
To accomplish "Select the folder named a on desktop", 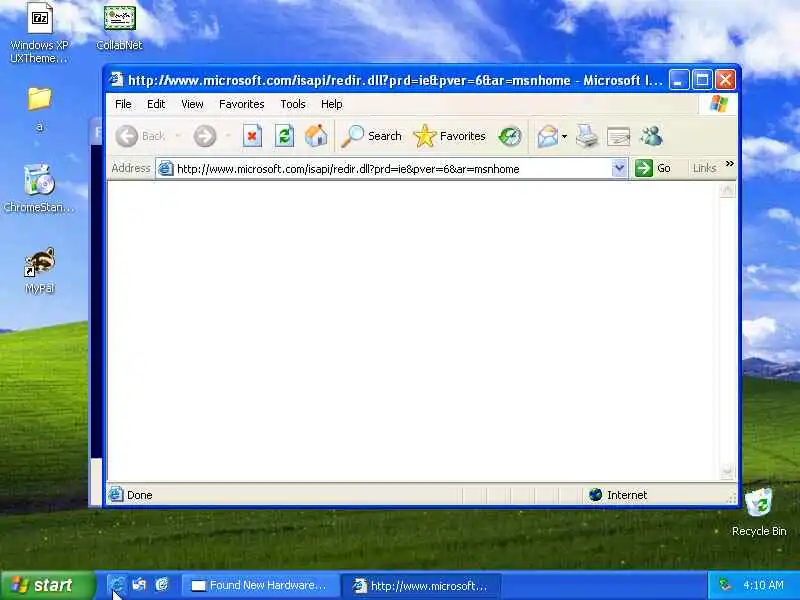I will click(39, 108).
